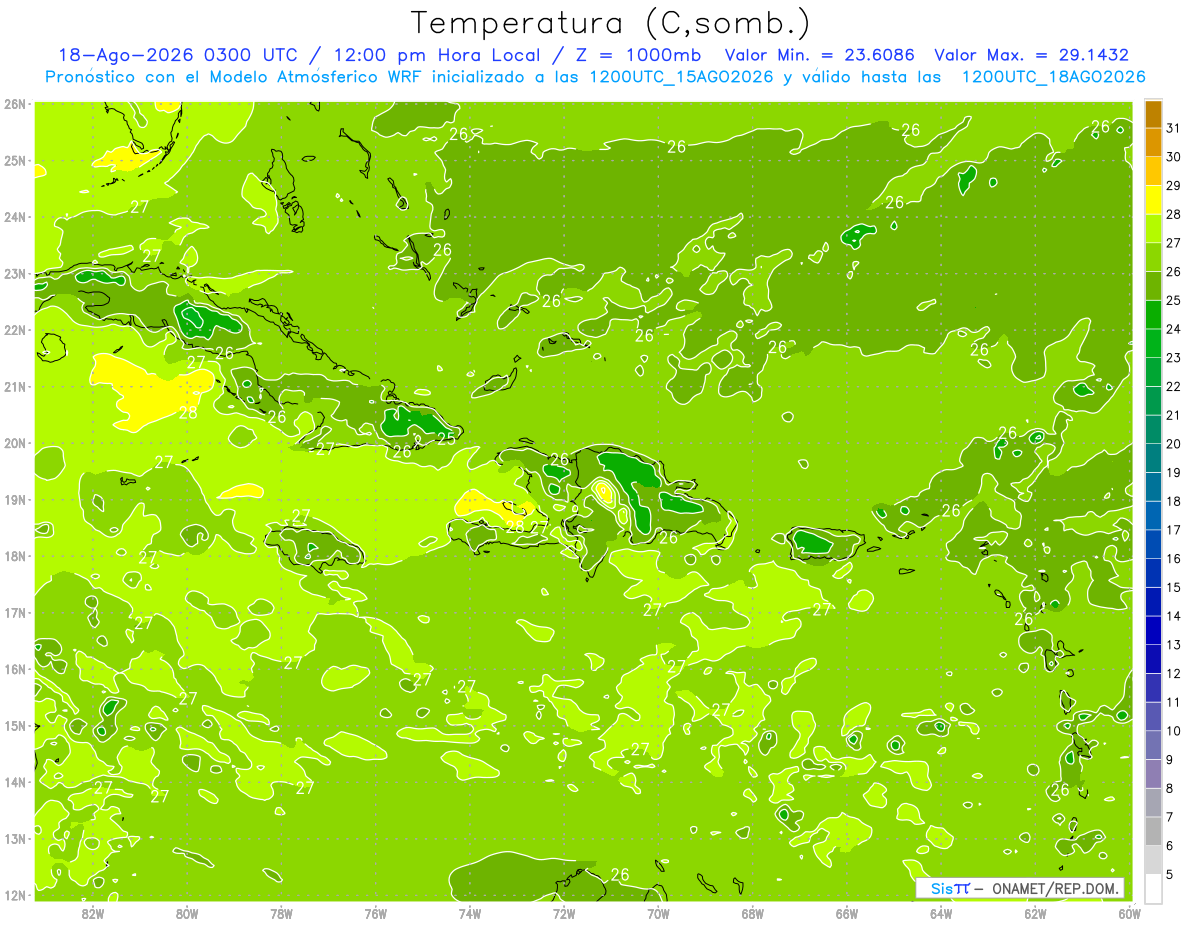Click the blue legend swatch between 16 and 17
1200x927 pixels.
tap(1153, 544)
